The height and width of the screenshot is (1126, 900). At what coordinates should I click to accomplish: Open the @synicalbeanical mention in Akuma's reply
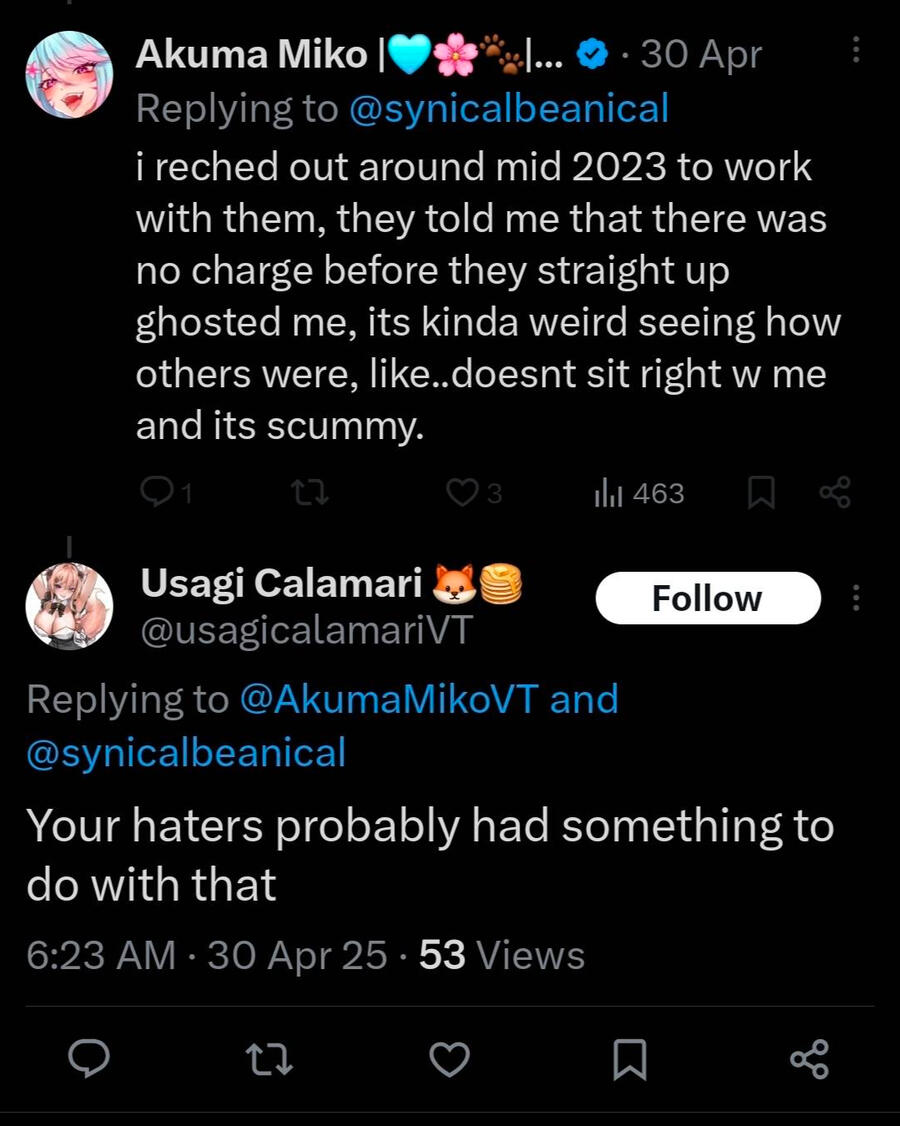pyautogui.click(x=508, y=109)
